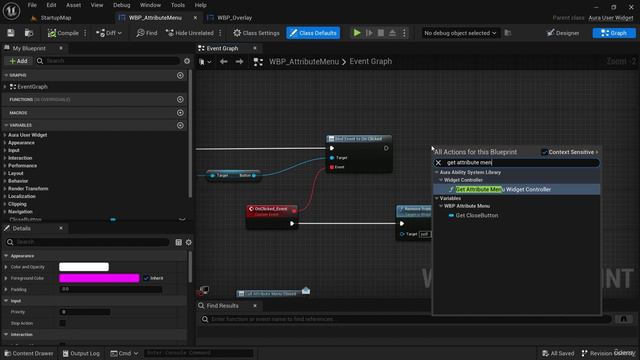Click the Find Results search field
This screenshot has height=360, width=640.
406,319
